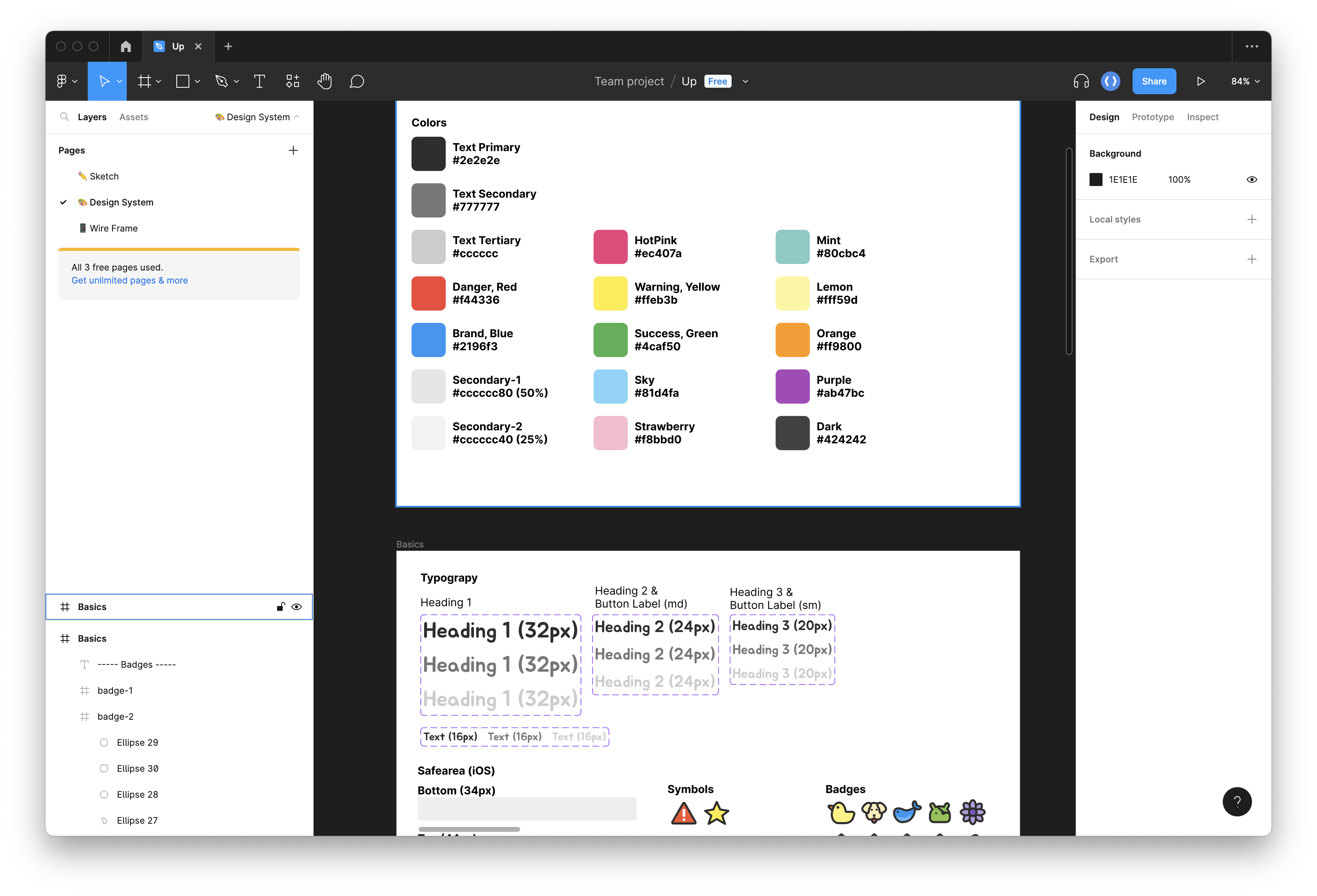Image resolution: width=1317 pixels, height=896 pixels.
Task: Search layers with magnifier icon
Action: coord(65,117)
